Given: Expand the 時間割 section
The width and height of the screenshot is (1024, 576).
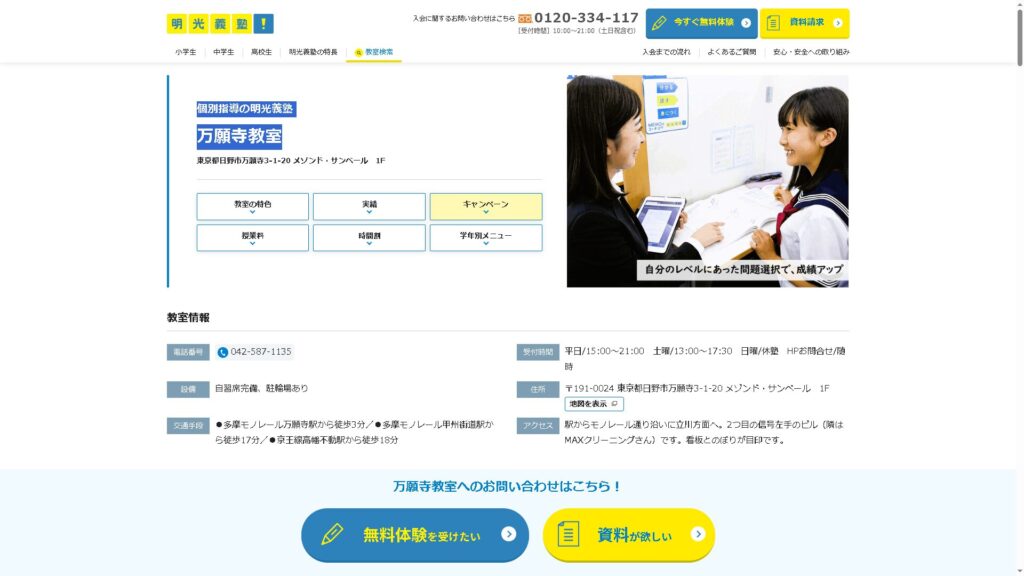Looking at the screenshot, I should pos(369,238).
